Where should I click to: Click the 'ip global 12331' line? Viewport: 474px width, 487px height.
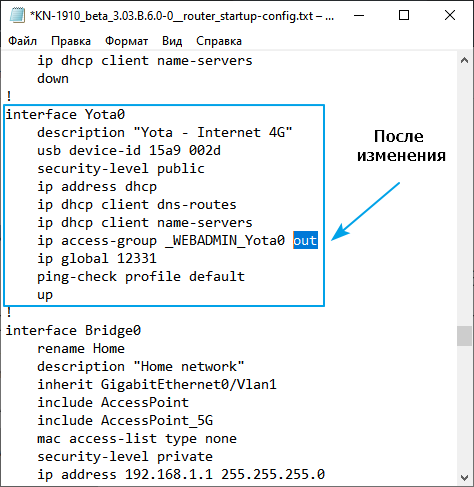[x=97, y=258]
